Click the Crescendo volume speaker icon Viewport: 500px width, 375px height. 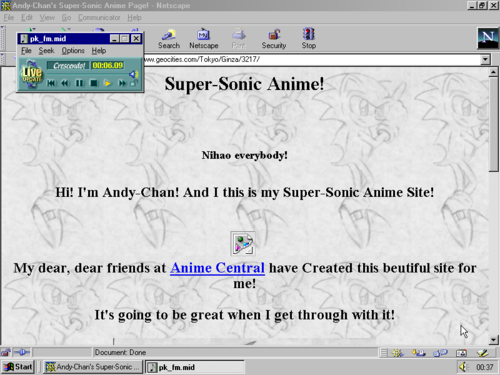click(x=134, y=74)
